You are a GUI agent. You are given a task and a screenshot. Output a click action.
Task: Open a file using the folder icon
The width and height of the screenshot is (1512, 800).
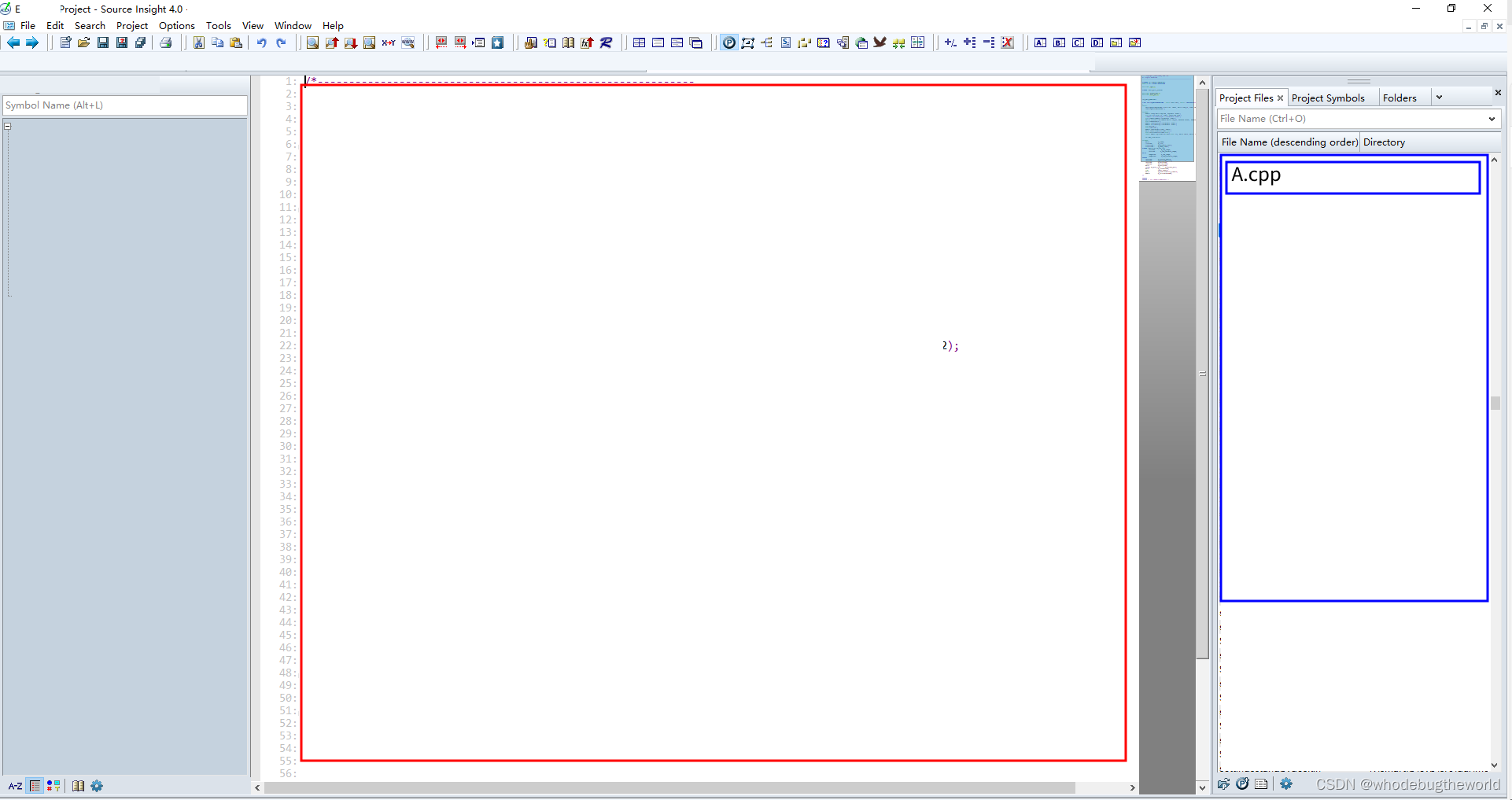(x=84, y=42)
